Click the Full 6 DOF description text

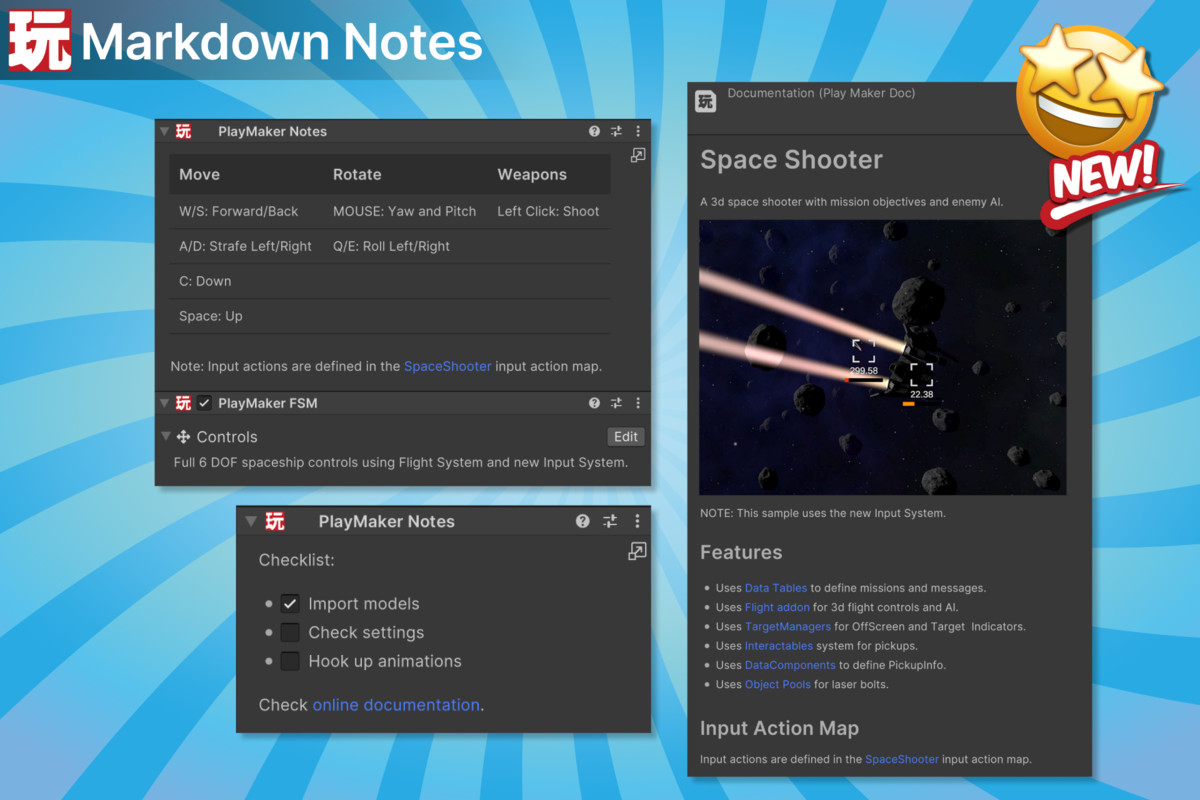[401, 462]
